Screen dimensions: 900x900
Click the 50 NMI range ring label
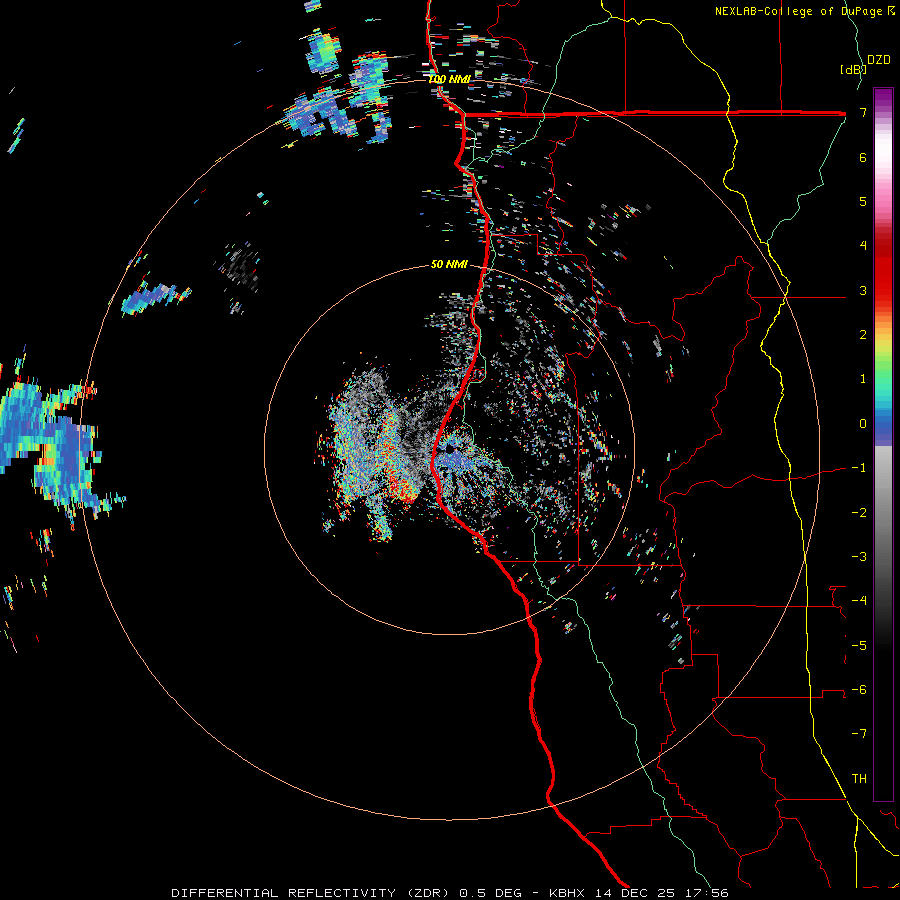click(x=449, y=264)
